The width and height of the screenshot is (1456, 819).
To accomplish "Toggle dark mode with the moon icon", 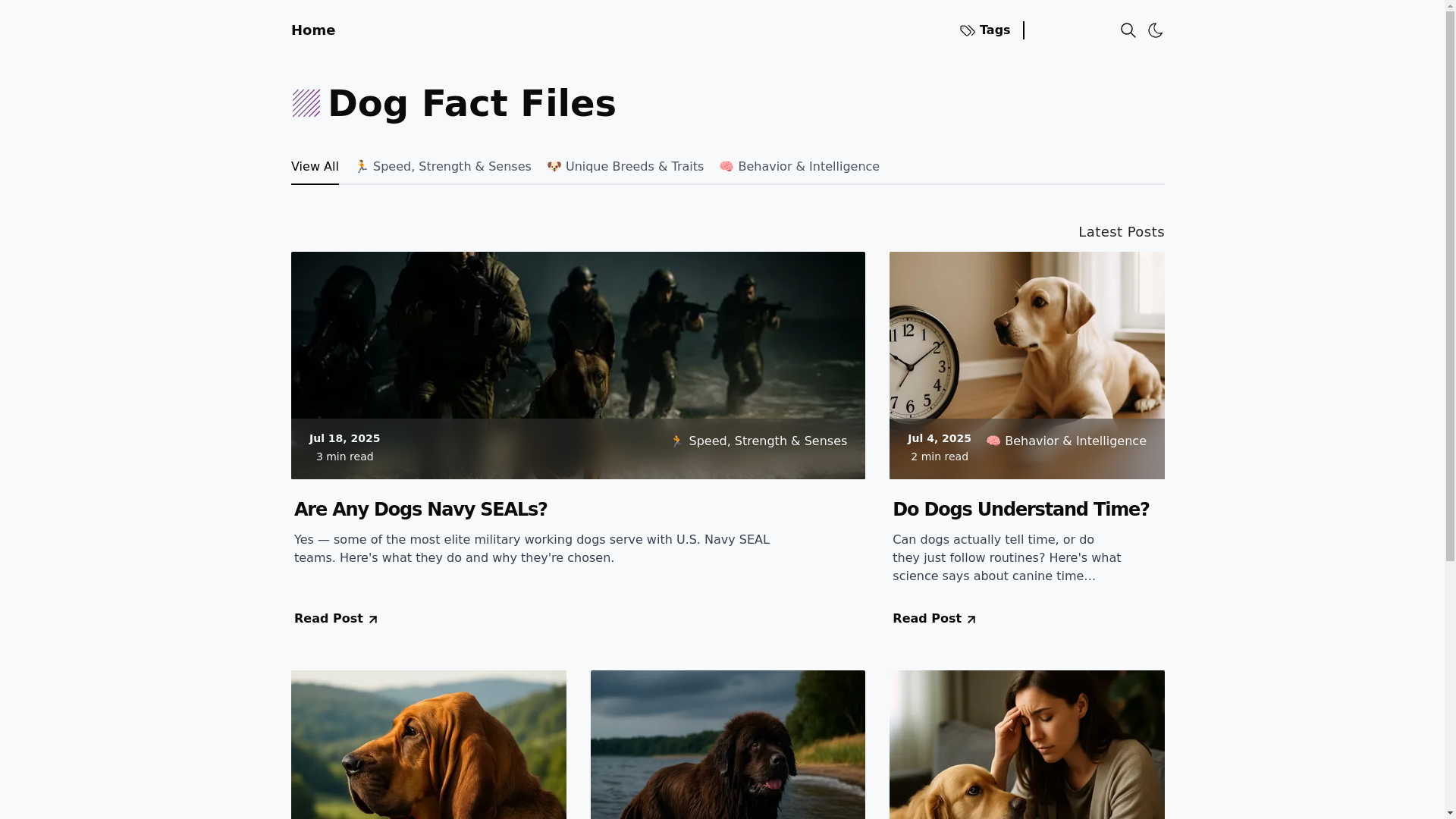I will [1155, 30].
